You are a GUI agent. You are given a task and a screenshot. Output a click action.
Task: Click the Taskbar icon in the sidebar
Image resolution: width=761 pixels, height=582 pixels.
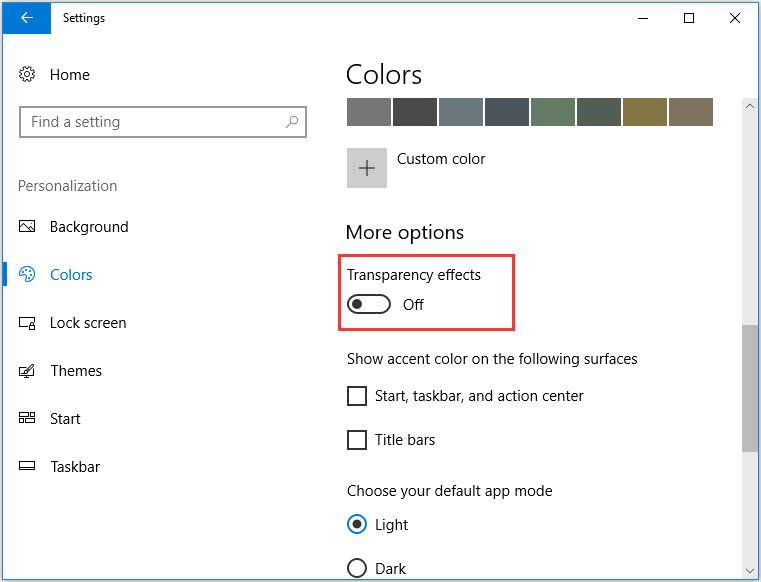tap(27, 466)
